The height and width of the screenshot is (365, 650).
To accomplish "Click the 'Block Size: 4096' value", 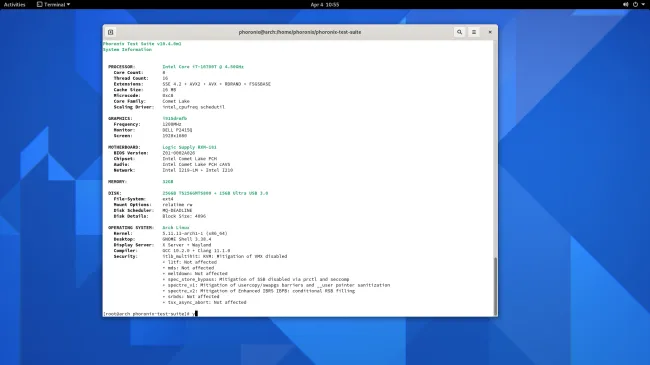I will 184,216.
